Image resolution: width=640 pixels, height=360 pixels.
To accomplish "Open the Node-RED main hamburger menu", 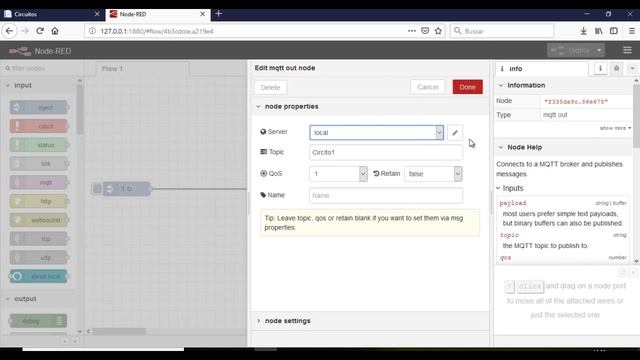I will click(627, 50).
